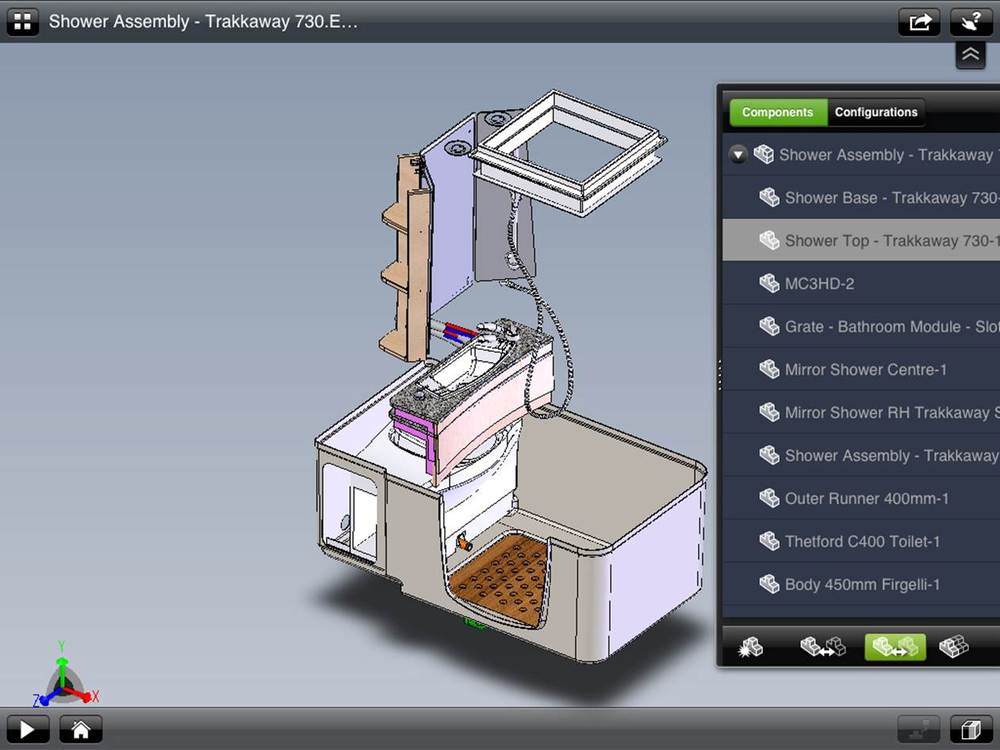
Task: Select the MC3HD-2 component
Action: point(819,283)
